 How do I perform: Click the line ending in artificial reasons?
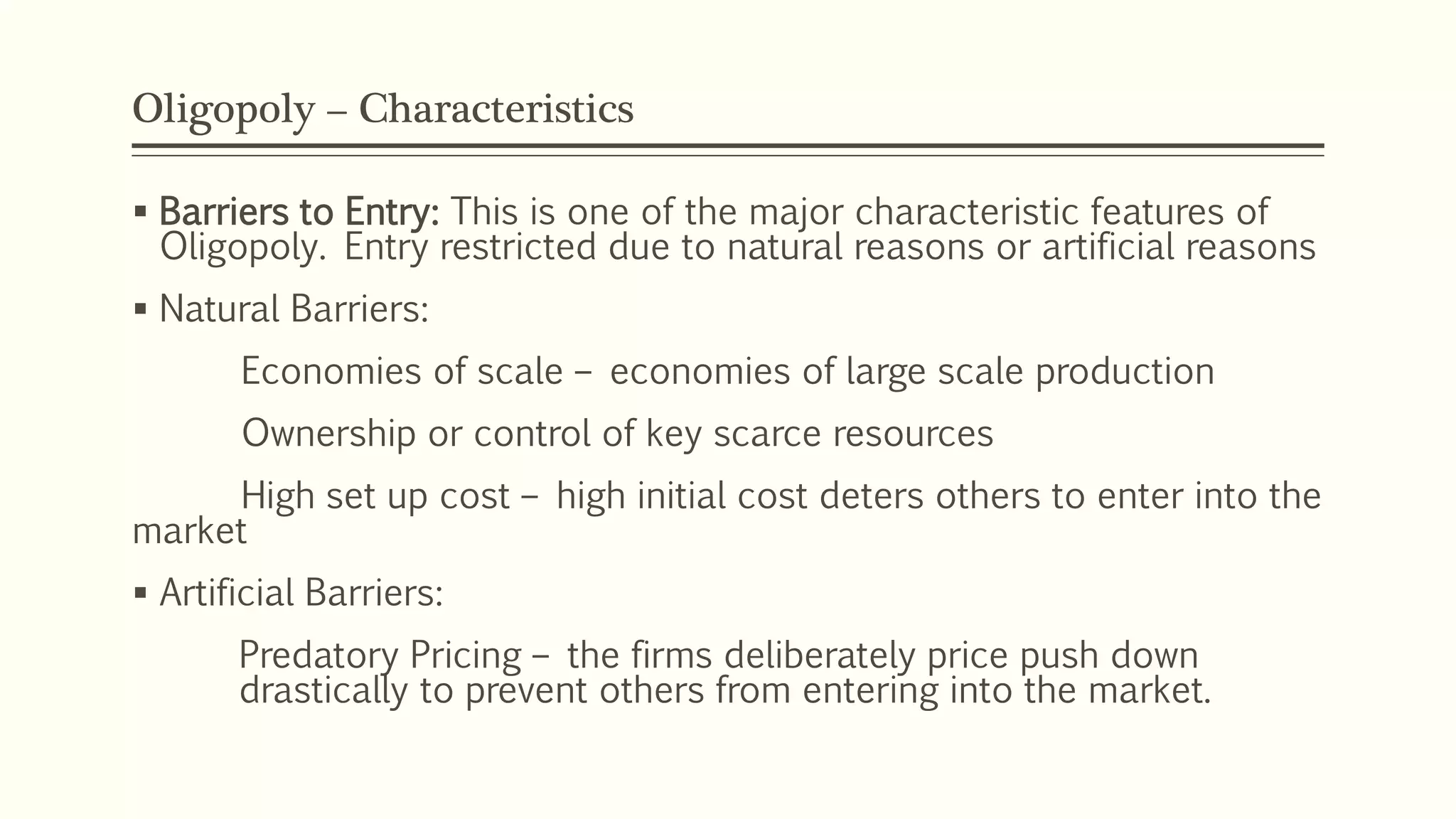pos(737,248)
